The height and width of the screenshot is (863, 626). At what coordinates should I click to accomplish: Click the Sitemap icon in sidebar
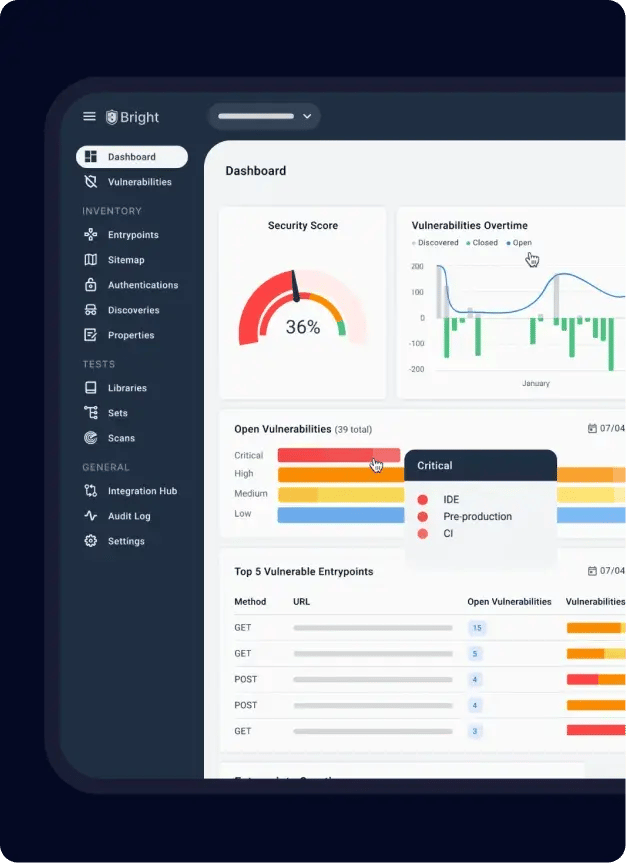pyautogui.click(x=91, y=260)
